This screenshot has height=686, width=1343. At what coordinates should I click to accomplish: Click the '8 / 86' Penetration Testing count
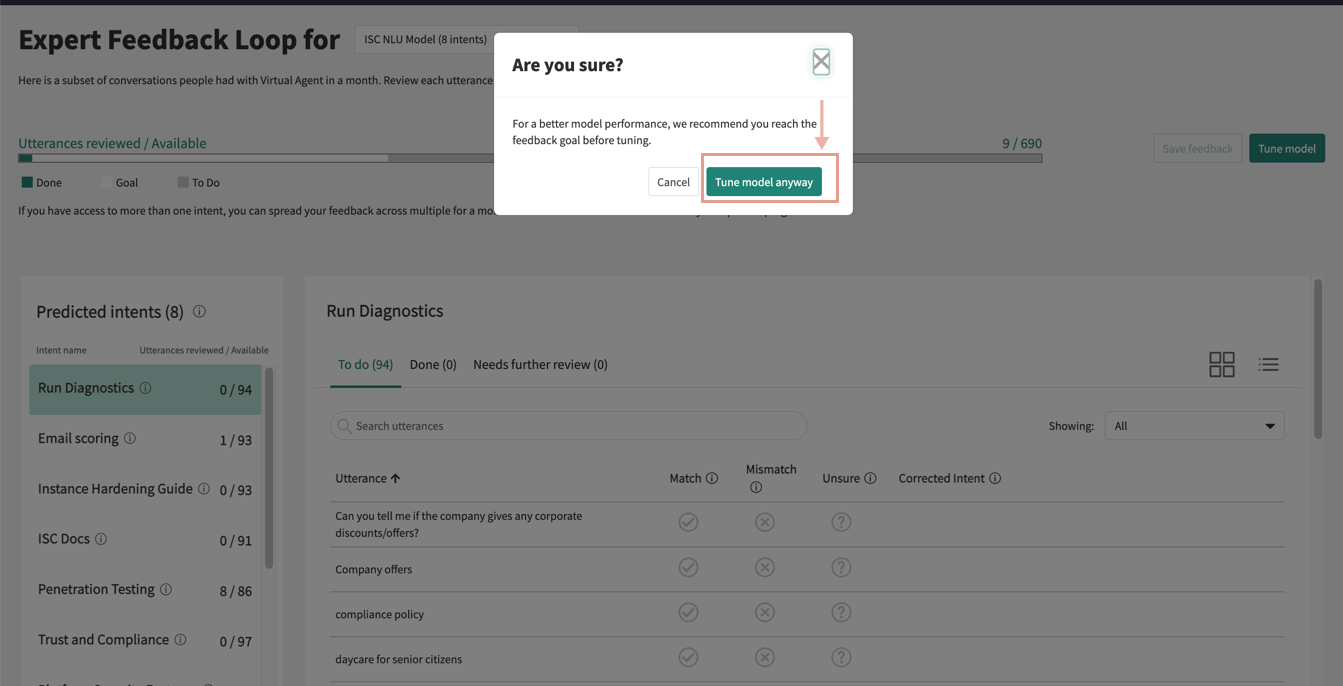pos(235,591)
